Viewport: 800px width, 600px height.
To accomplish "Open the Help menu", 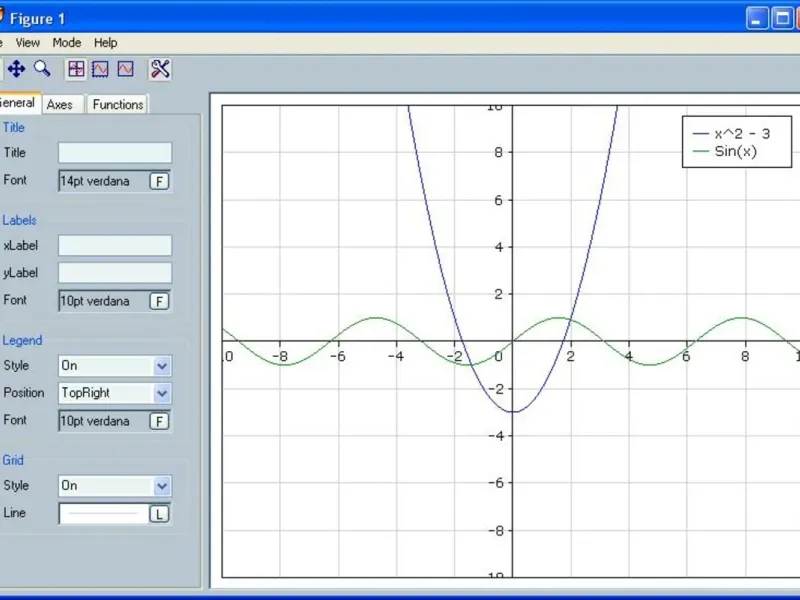I will [106, 43].
